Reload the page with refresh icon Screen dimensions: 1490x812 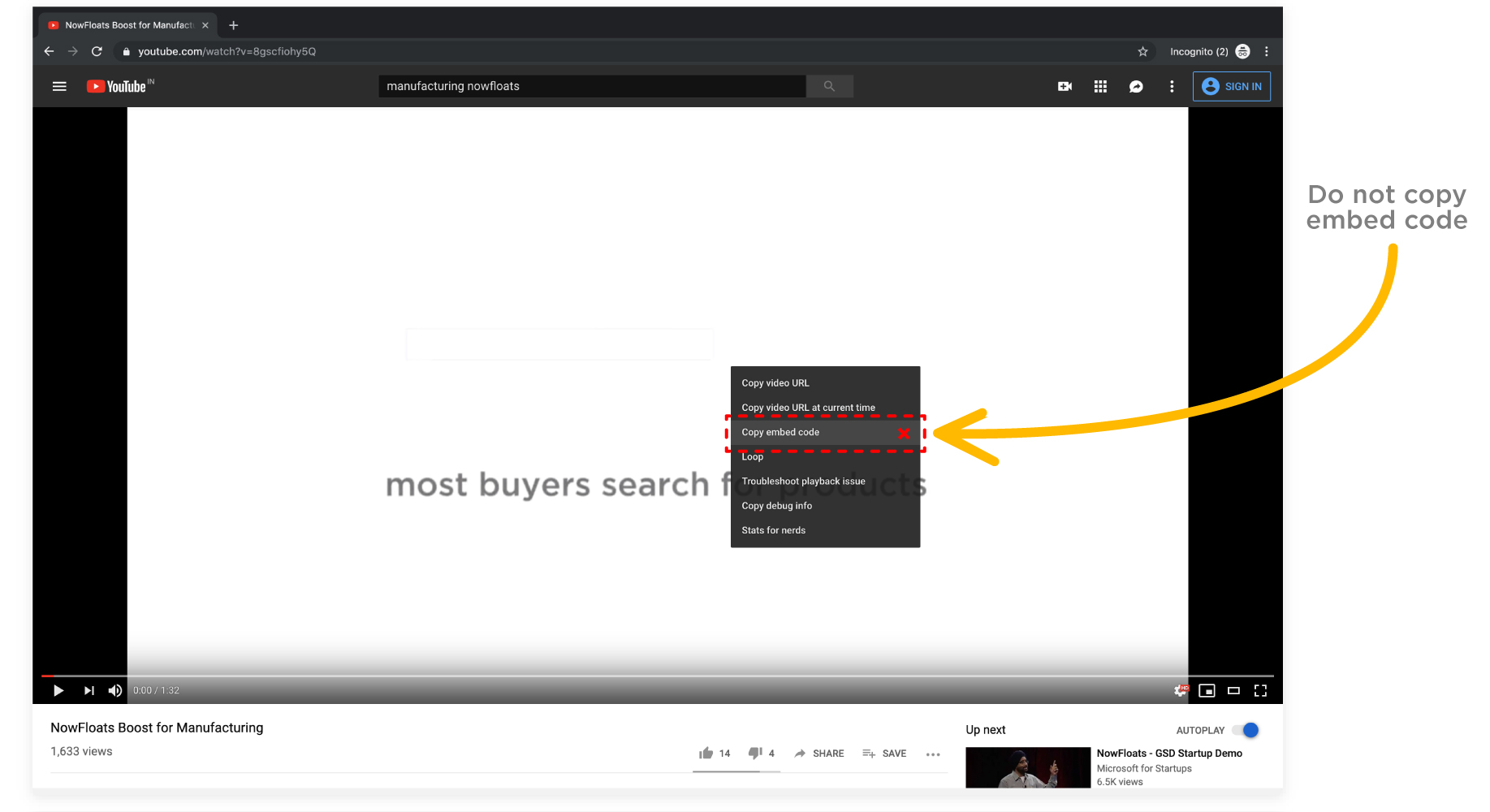point(97,51)
